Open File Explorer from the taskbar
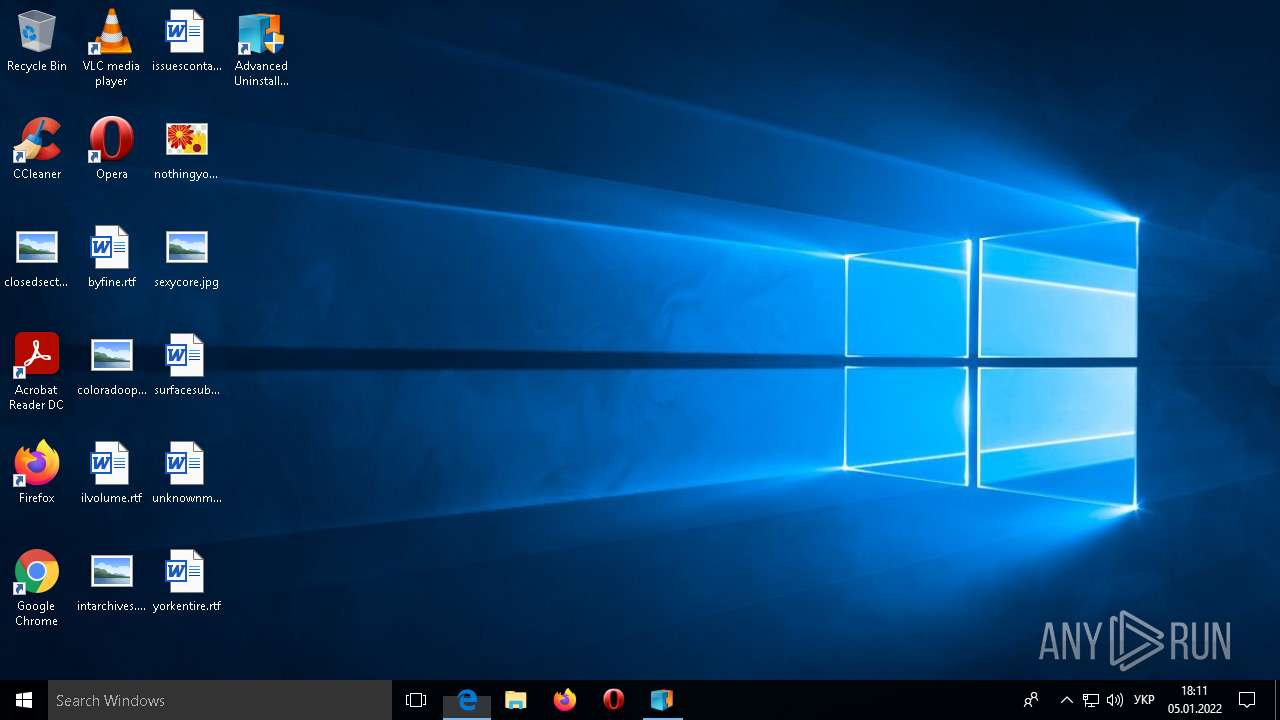This screenshot has height=720, width=1280. (x=516, y=700)
